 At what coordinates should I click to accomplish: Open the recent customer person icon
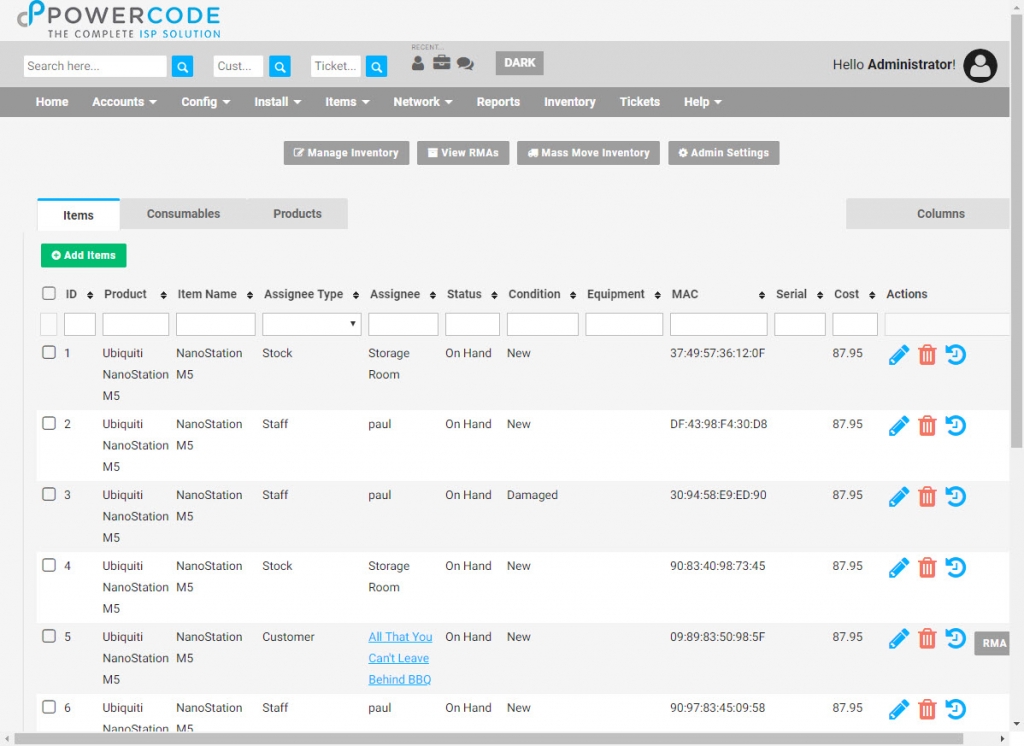(x=417, y=61)
